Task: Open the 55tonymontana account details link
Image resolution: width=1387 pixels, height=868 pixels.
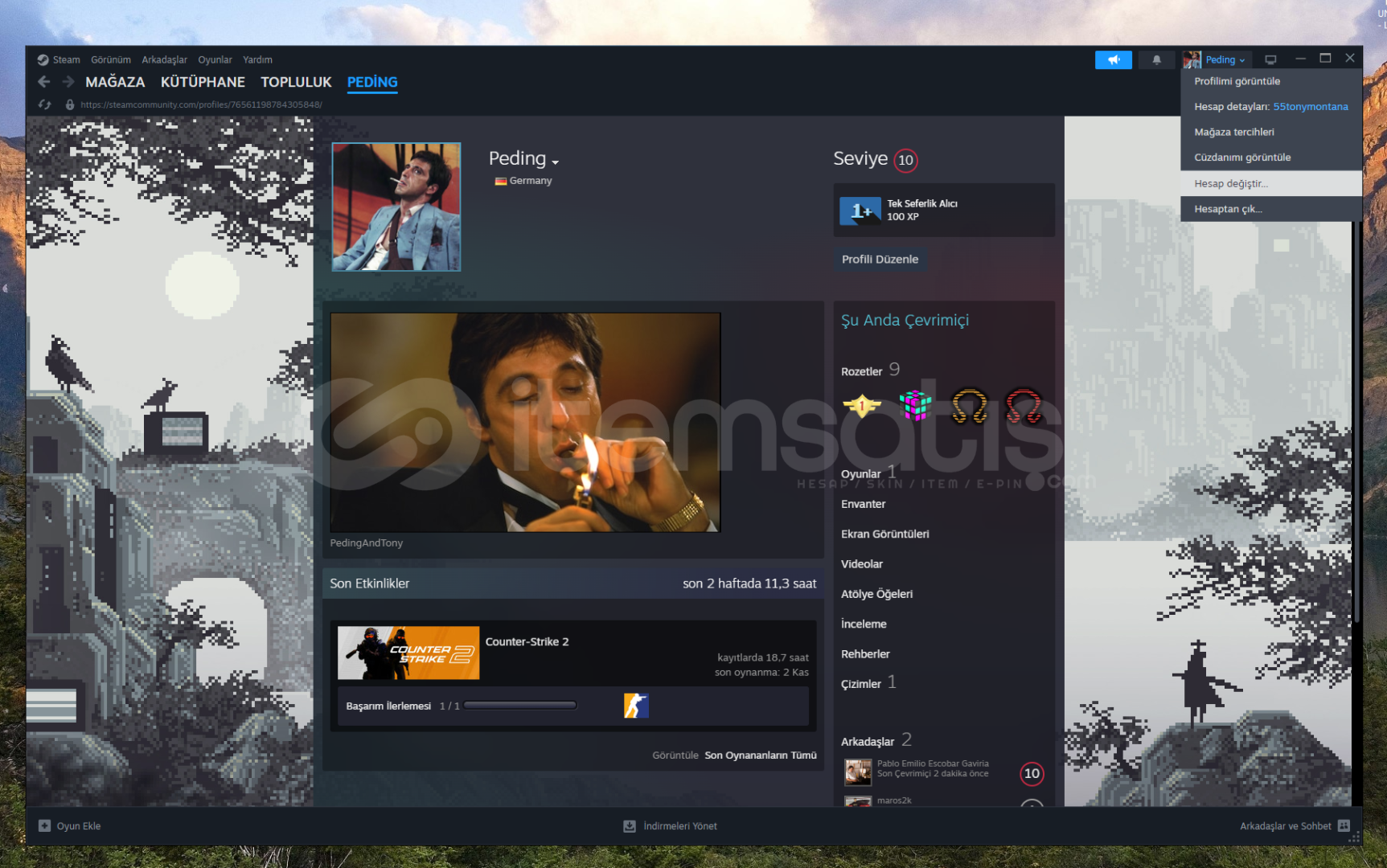Action: pos(1310,107)
